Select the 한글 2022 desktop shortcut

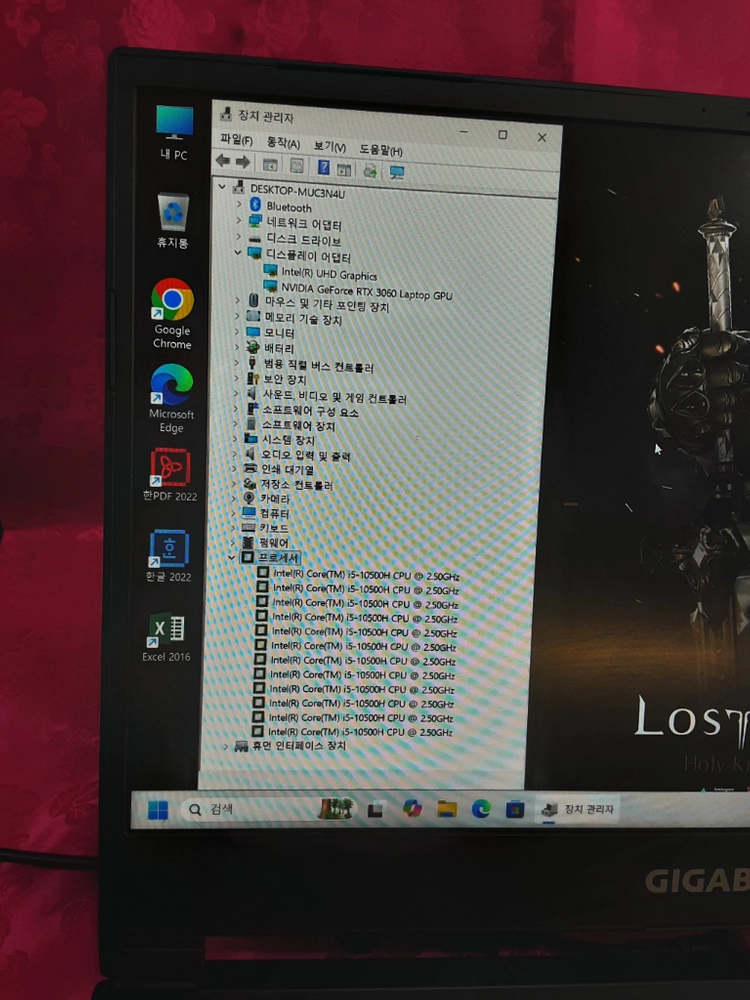168,555
